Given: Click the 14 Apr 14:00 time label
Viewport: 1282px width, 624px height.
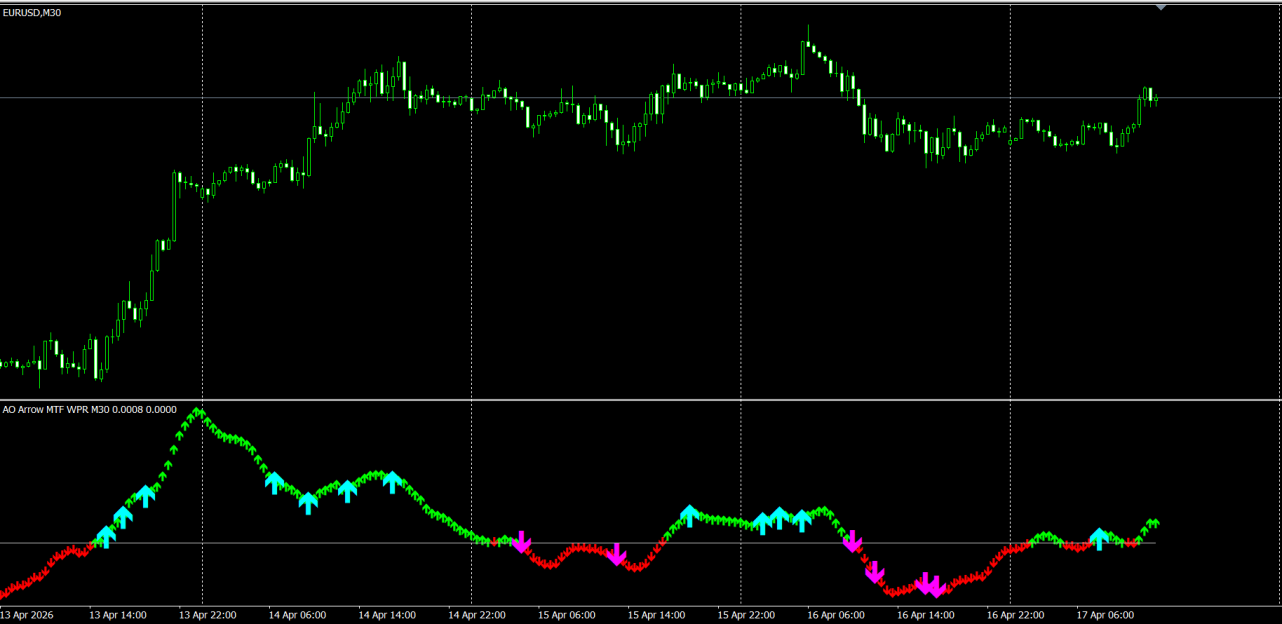Looking at the screenshot, I should [x=387, y=615].
